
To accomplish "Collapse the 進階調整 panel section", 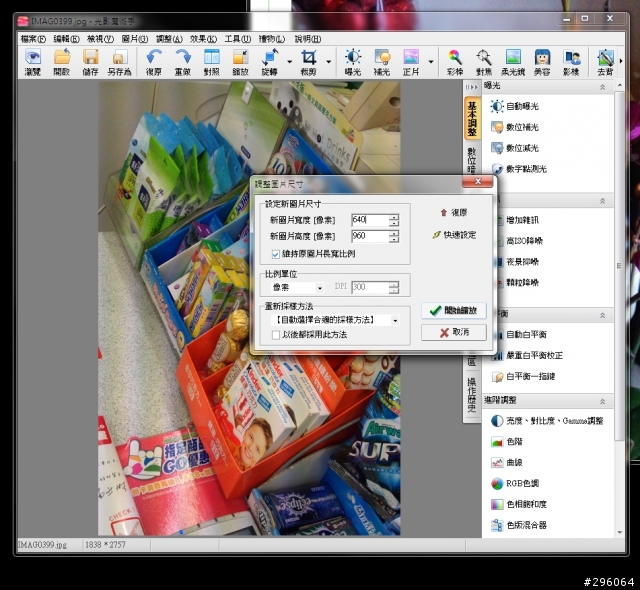I will tap(602, 401).
